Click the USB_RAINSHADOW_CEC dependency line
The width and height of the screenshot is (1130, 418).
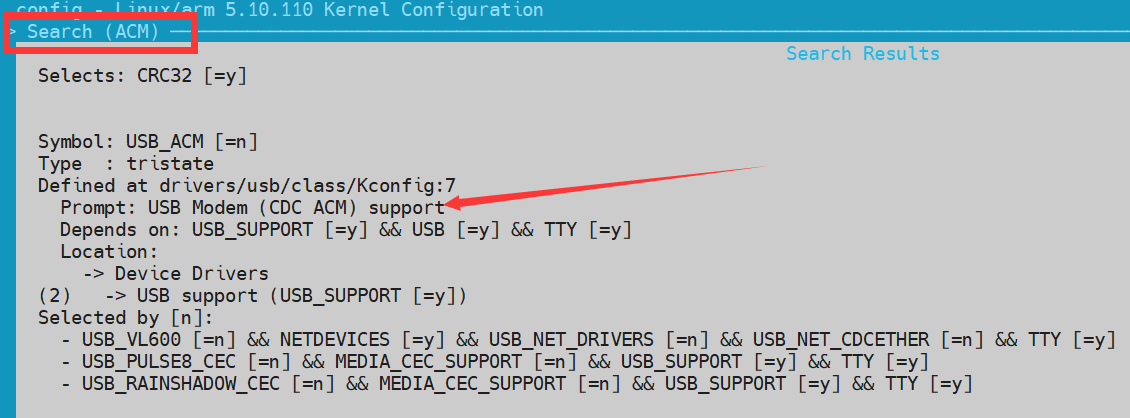[517, 384]
